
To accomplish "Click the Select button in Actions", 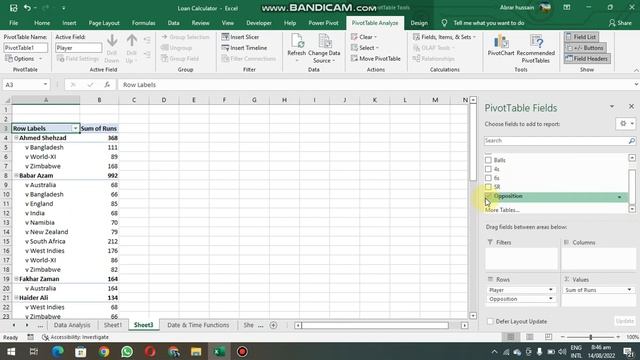I will [364, 48].
